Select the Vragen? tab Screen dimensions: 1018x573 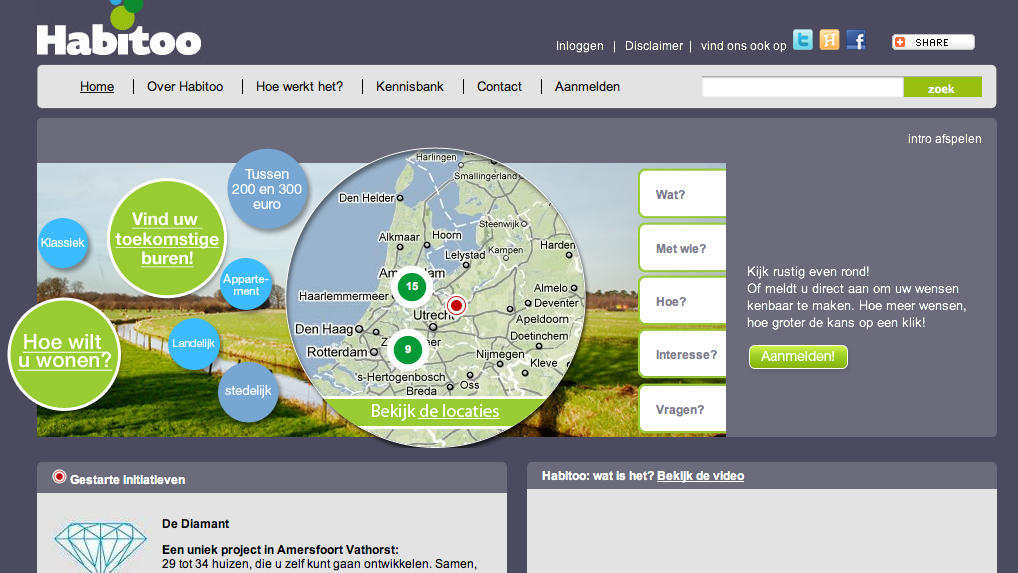pyautogui.click(x=682, y=409)
